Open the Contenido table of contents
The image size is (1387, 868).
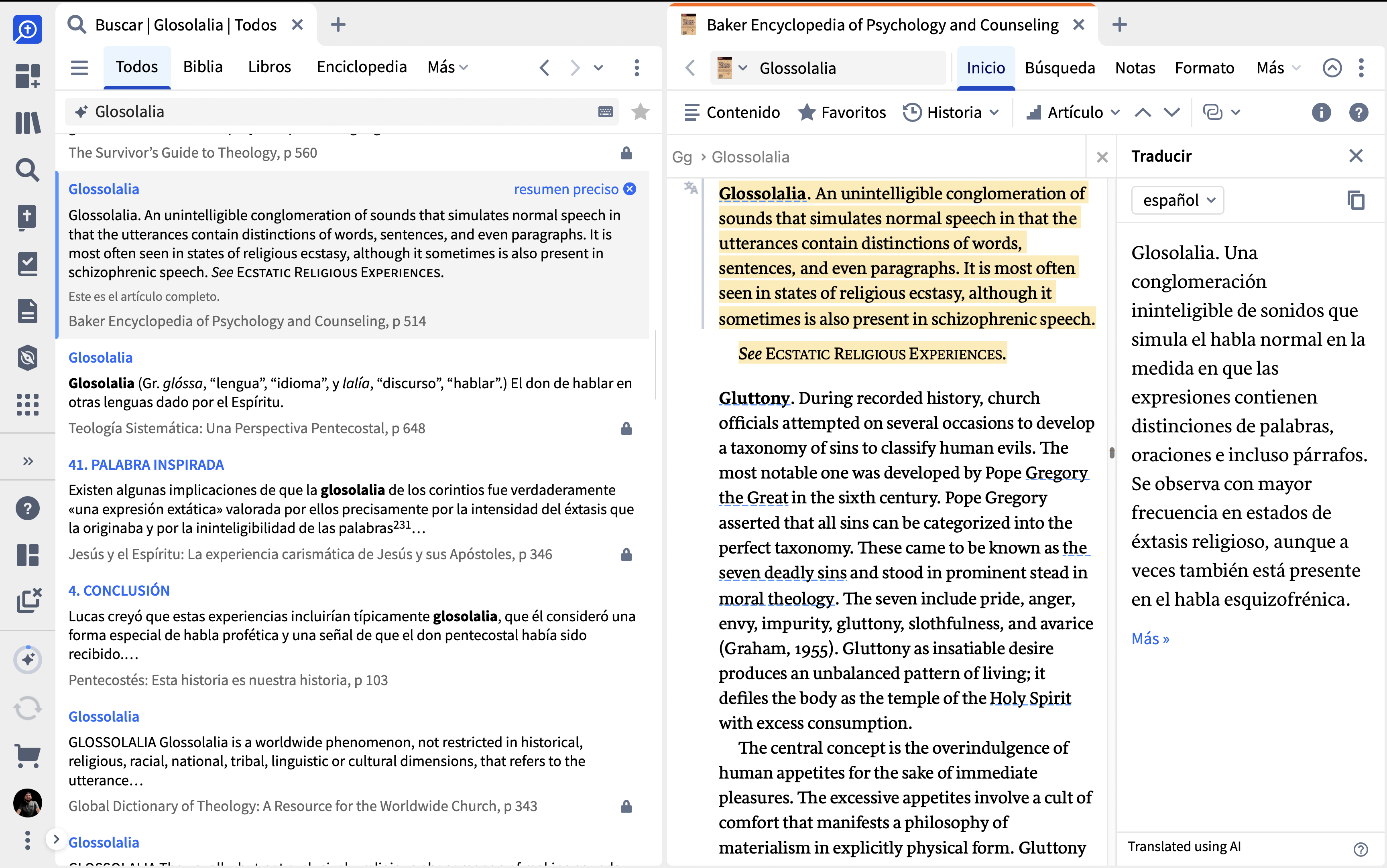click(732, 112)
